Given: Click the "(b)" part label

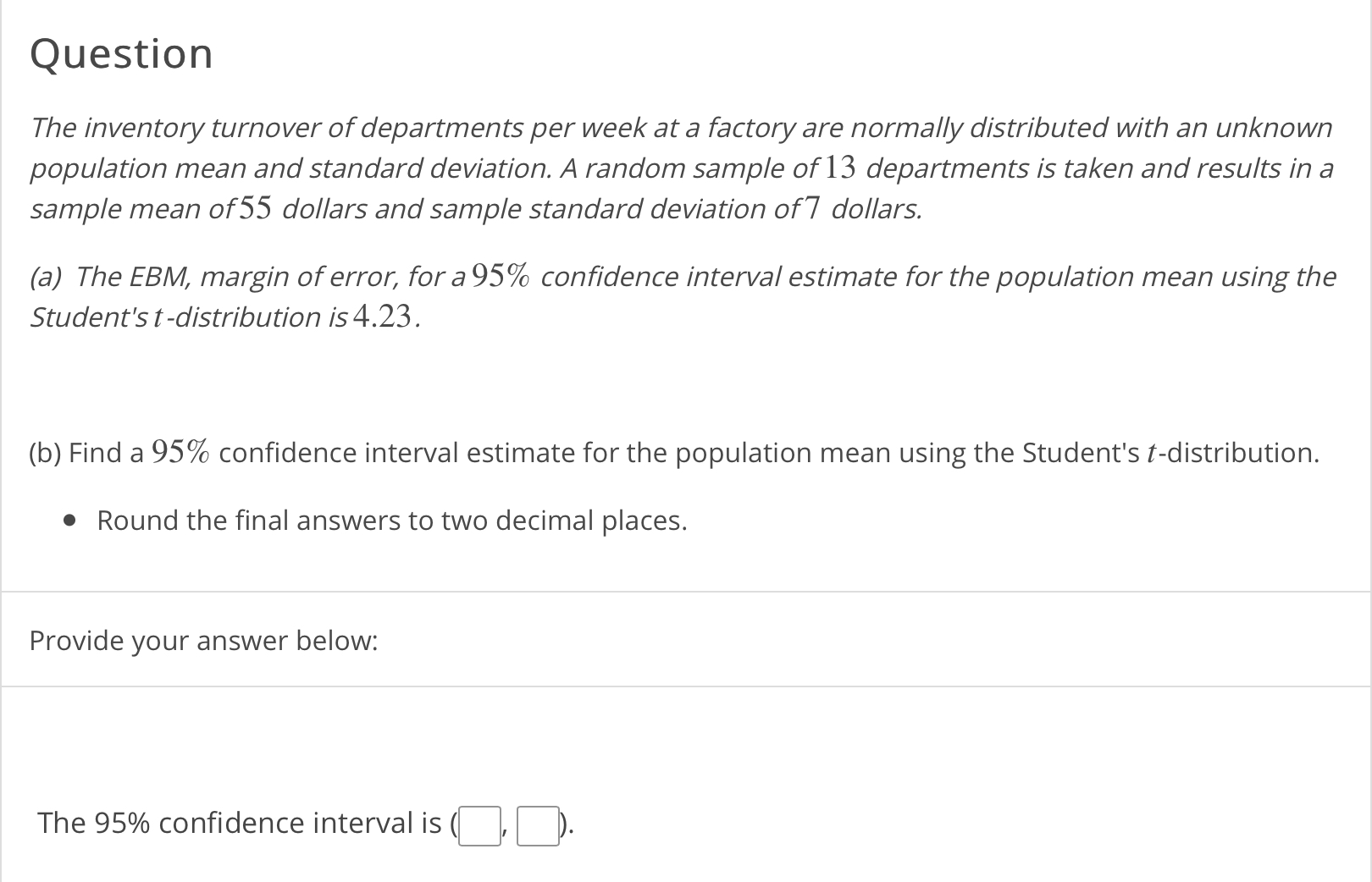Looking at the screenshot, I should (45, 453).
